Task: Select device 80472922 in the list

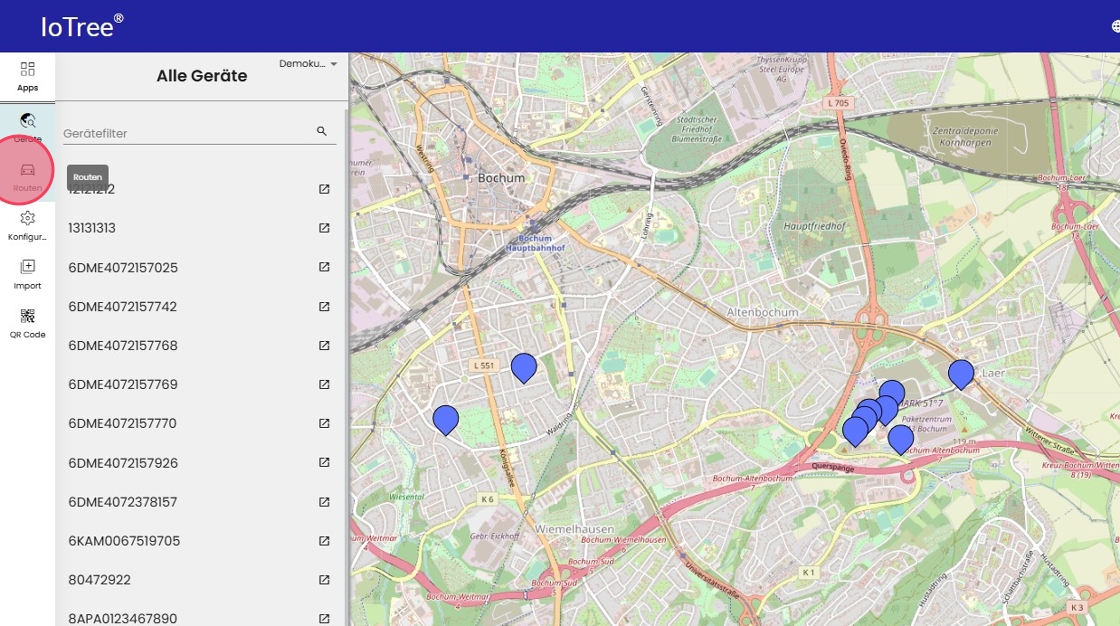Action: [99, 580]
